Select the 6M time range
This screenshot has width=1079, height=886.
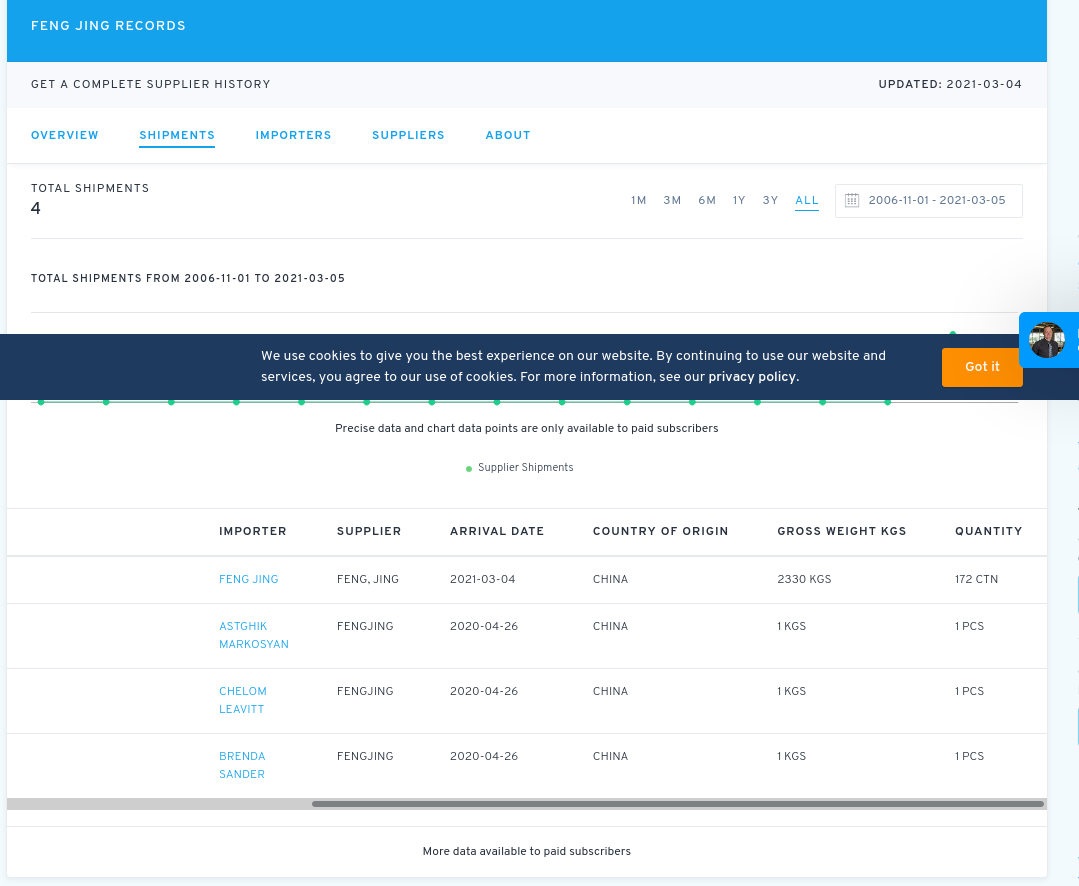tap(707, 200)
